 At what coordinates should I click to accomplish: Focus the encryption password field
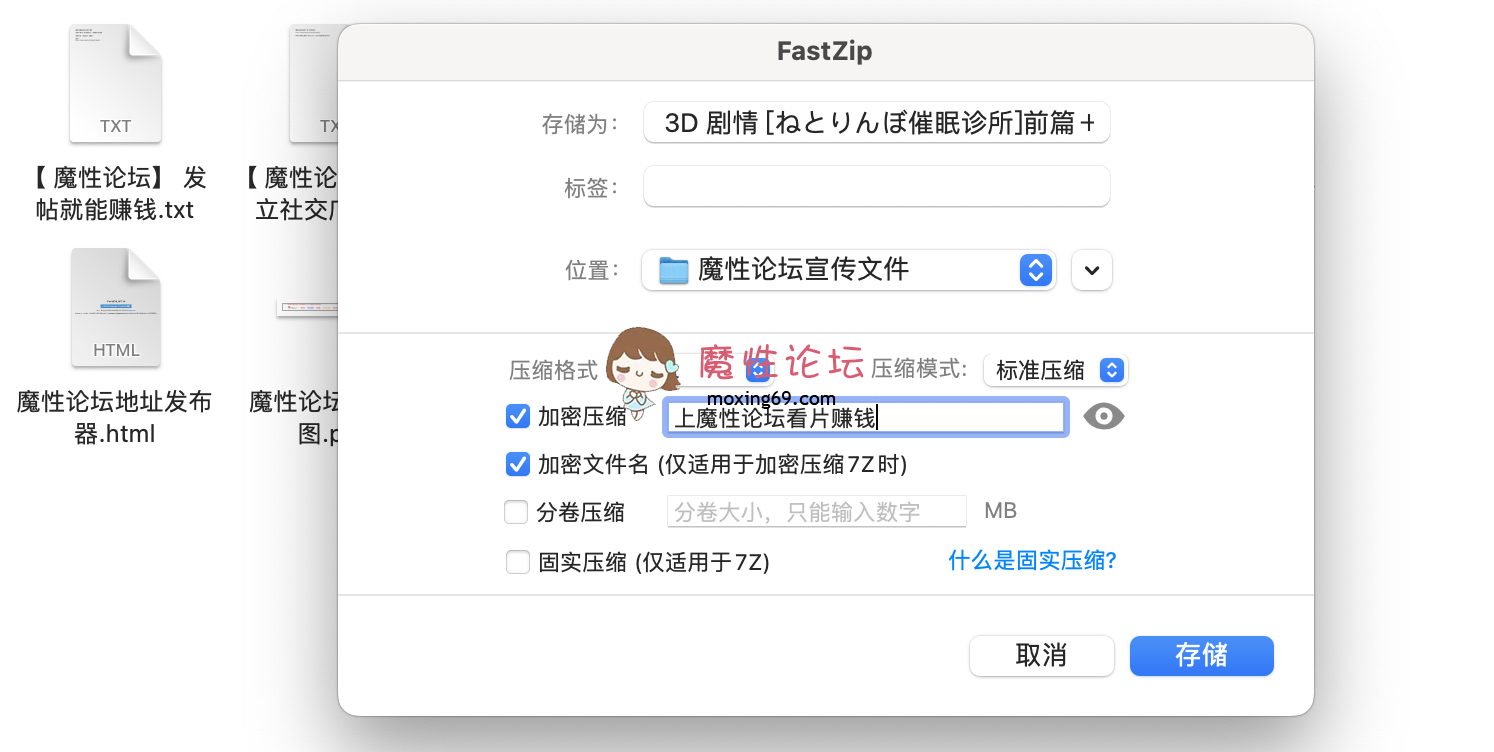pyautogui.click(x=865, y=417)
